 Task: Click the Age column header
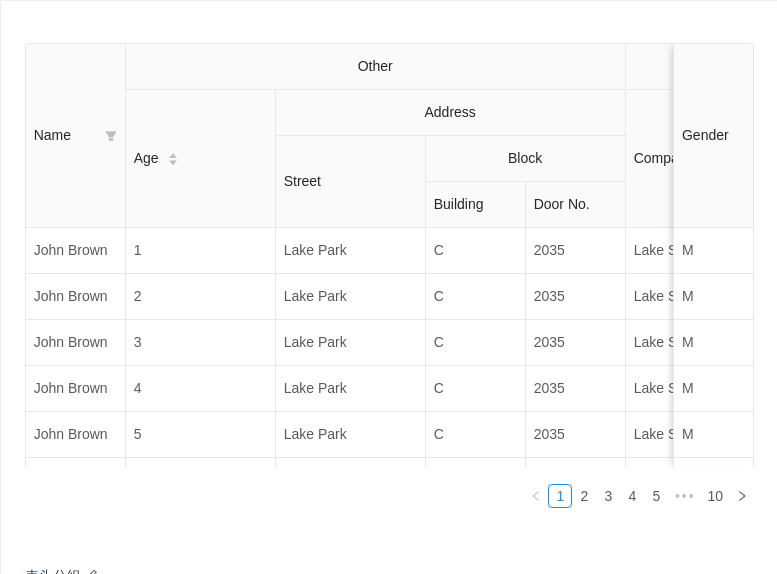pyautogui.click(x=146, y=158)
